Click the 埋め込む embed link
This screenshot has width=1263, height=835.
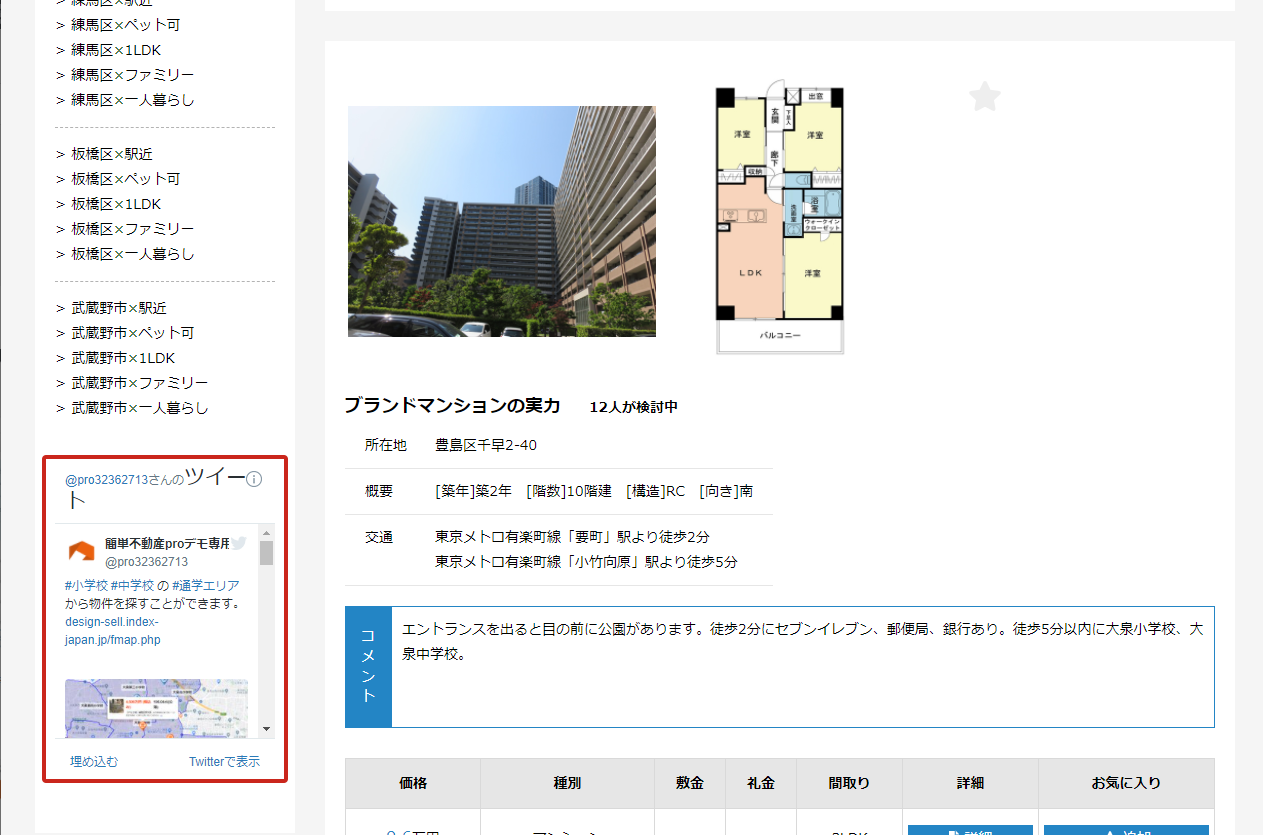tap(94, 761)
